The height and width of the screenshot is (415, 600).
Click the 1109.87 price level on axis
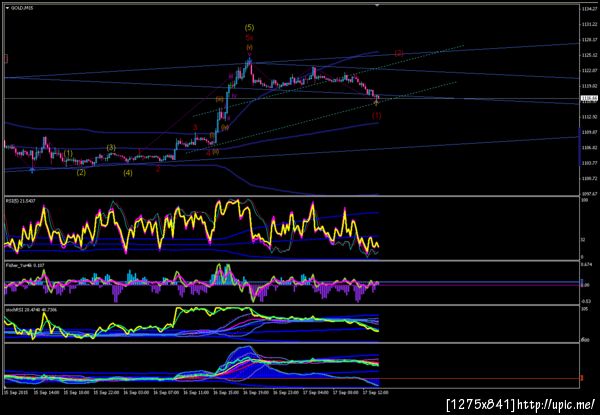[x=589, y=132]
